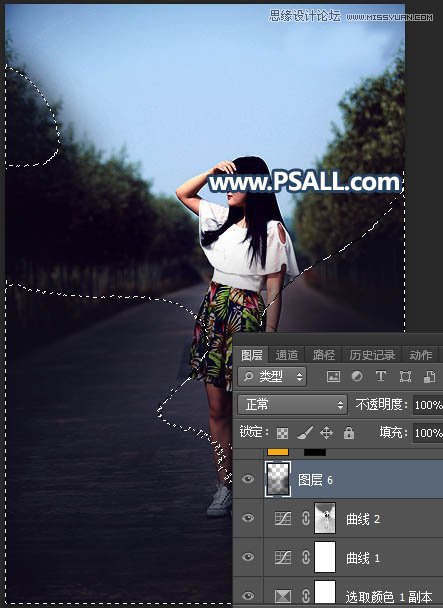
Task: Select the 曲线 1 layer mask thumbnail
Action: click(325, 557)
